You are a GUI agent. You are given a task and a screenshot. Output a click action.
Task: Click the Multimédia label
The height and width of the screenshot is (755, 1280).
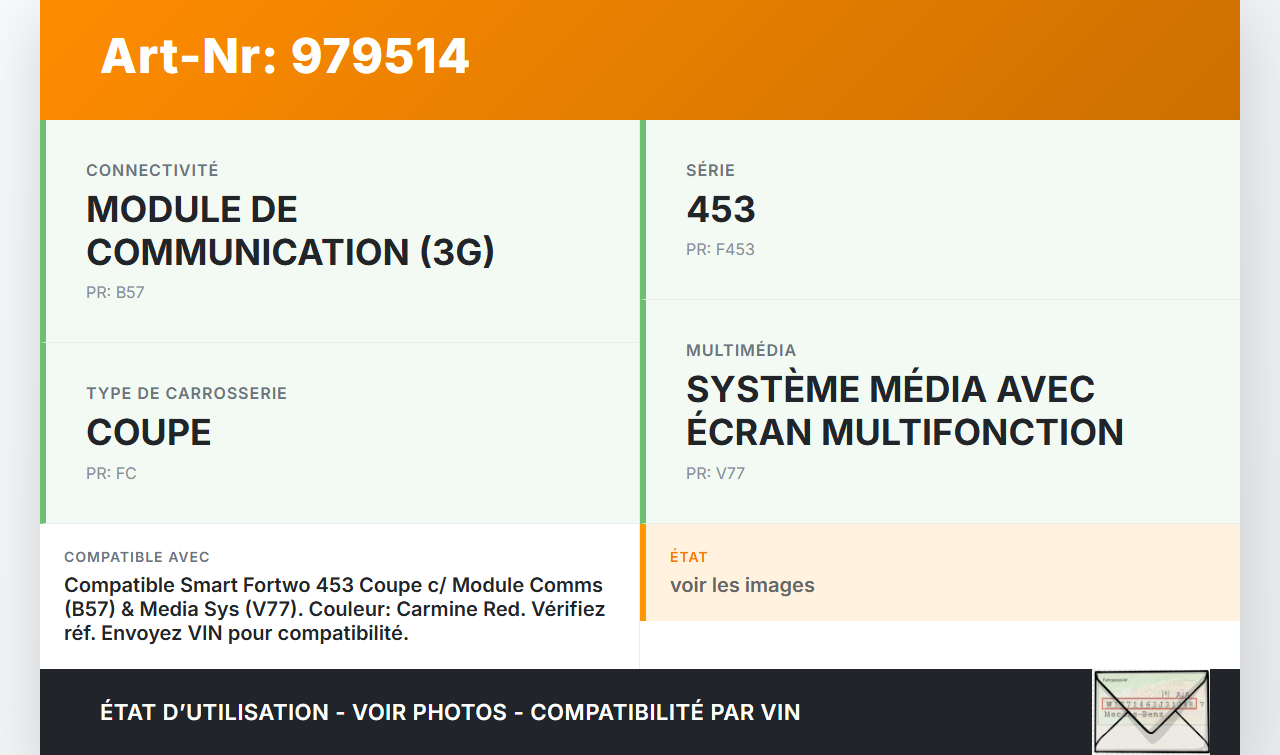[741, 351]
